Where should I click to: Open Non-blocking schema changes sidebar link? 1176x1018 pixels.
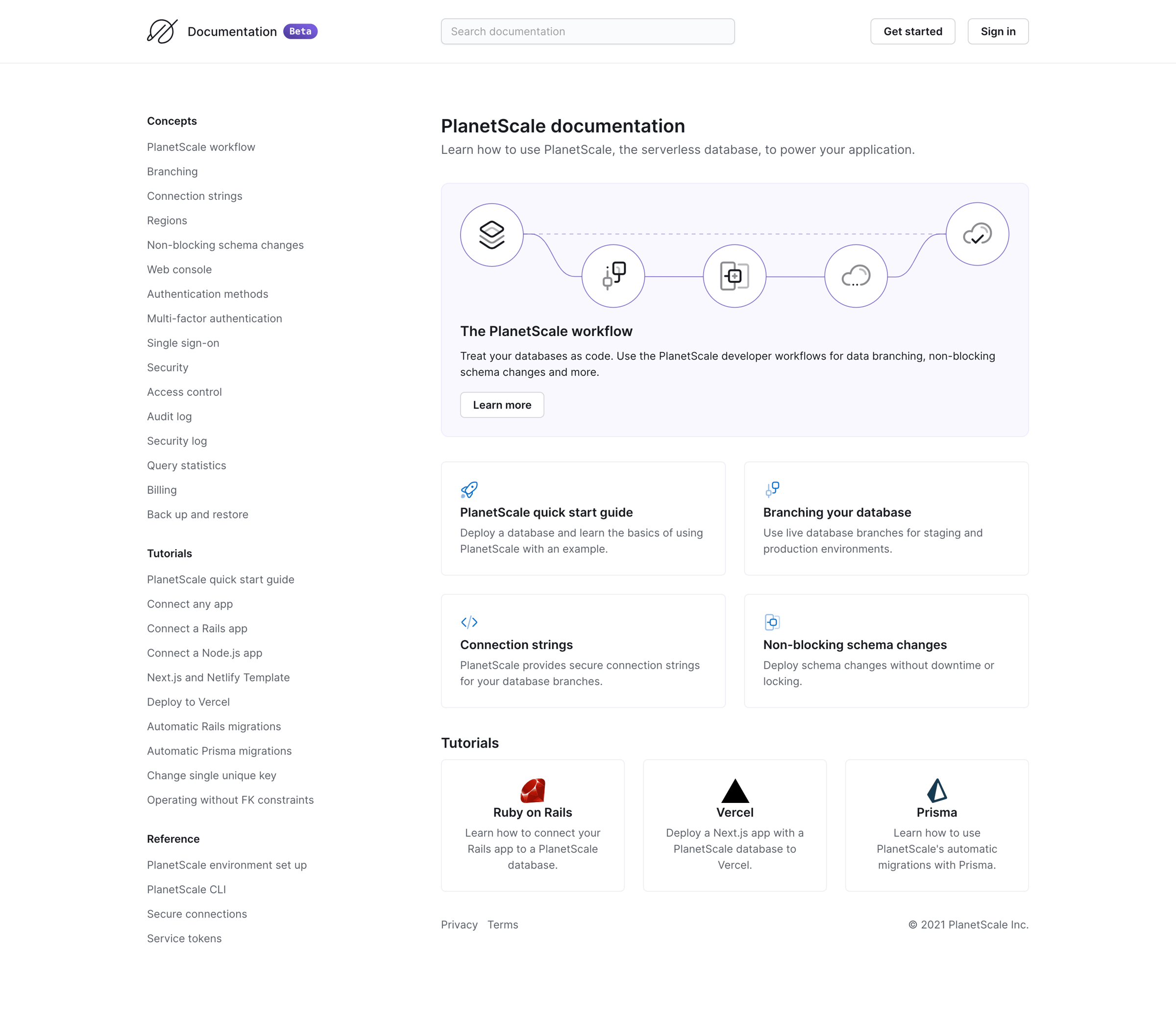(225, 245)
